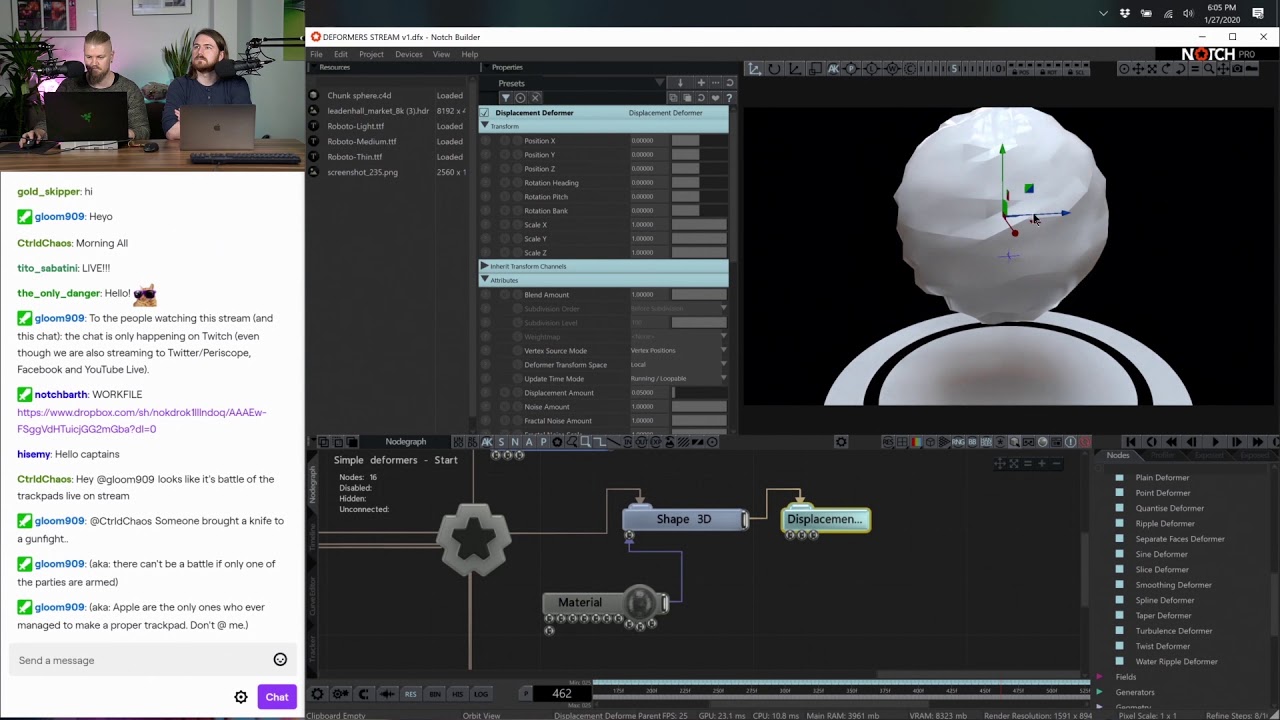Toggle the BIN button in bottom bar
This screenshot has width=1280, height=720.
434,694
